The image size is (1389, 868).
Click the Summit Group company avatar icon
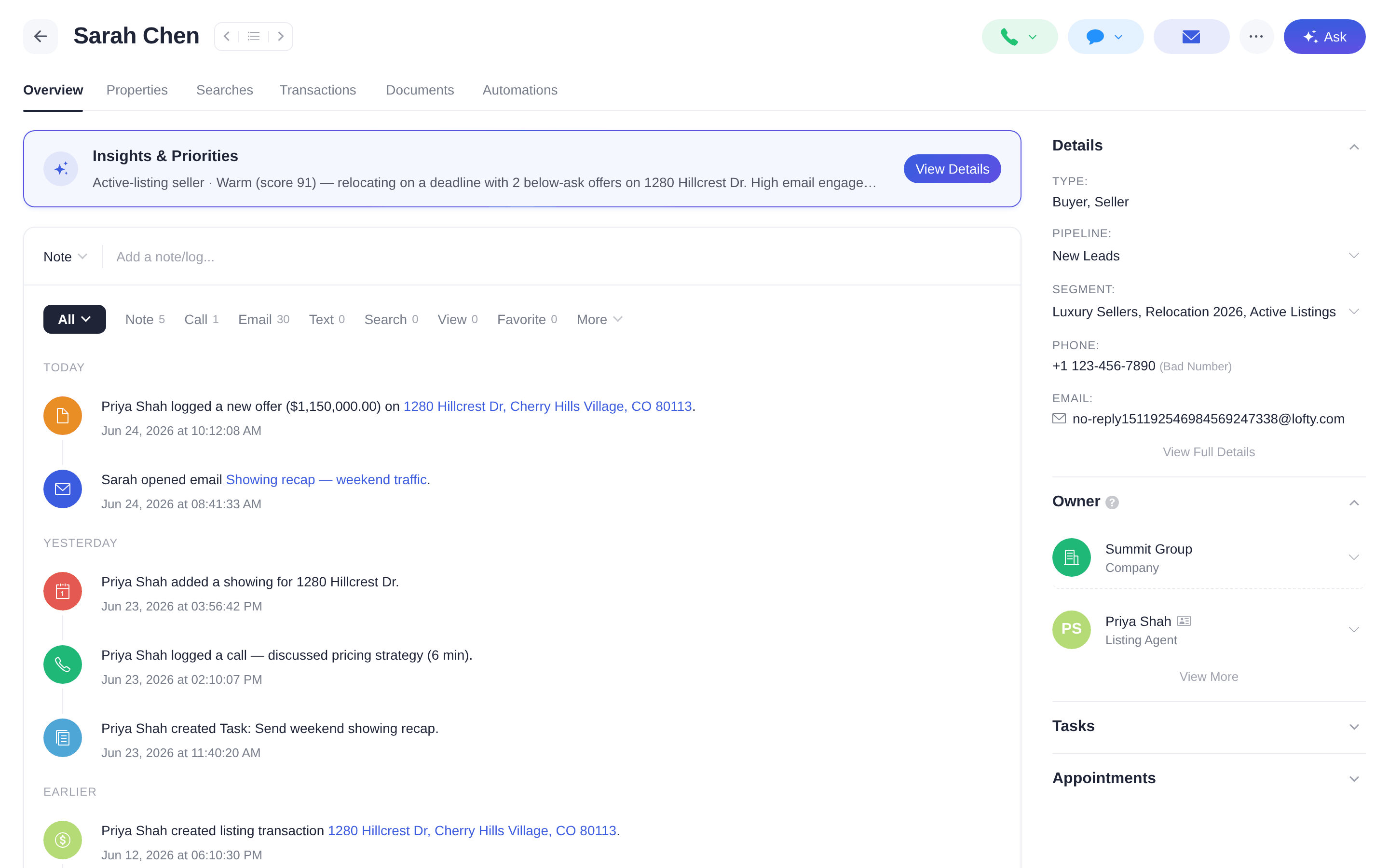[x=1071, y=557]
